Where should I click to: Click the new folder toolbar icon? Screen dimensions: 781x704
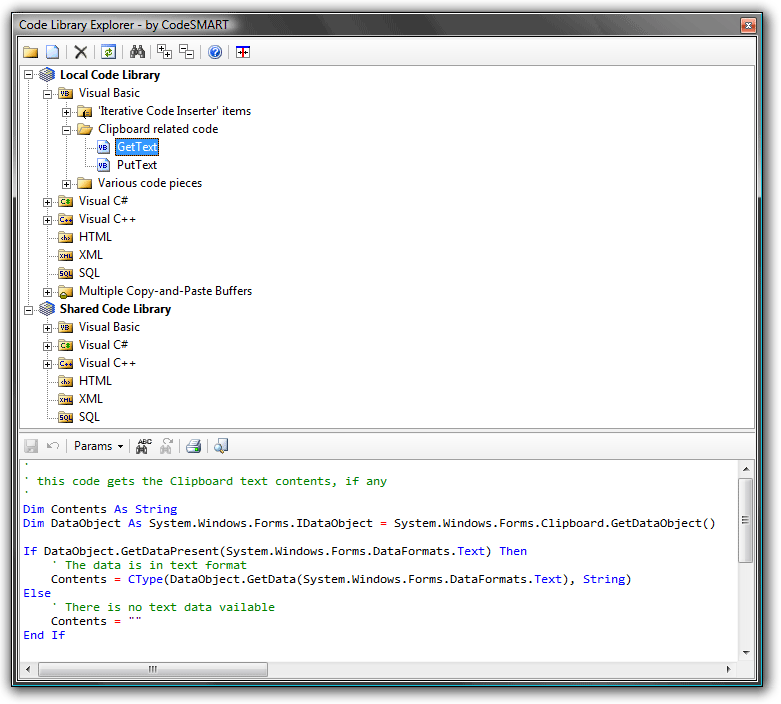(x=31, y=52)
